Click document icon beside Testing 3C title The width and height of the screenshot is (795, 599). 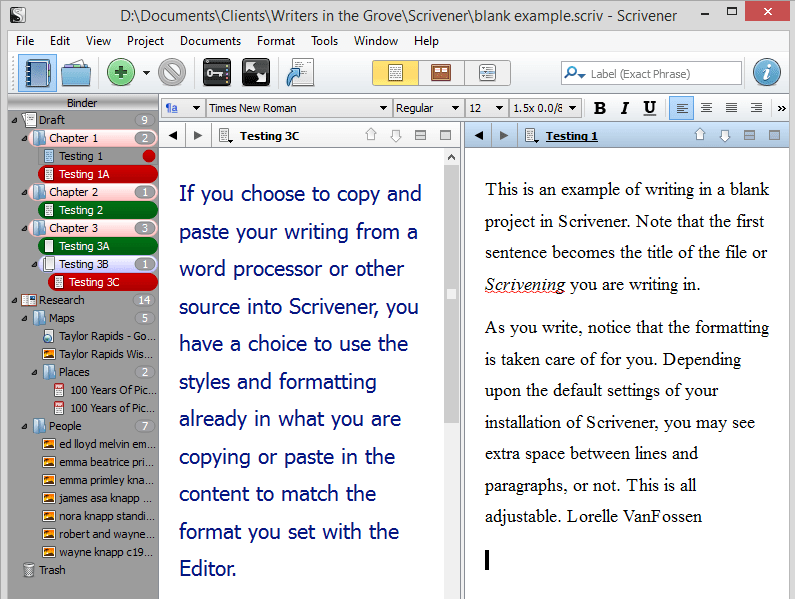click(225, 135)
